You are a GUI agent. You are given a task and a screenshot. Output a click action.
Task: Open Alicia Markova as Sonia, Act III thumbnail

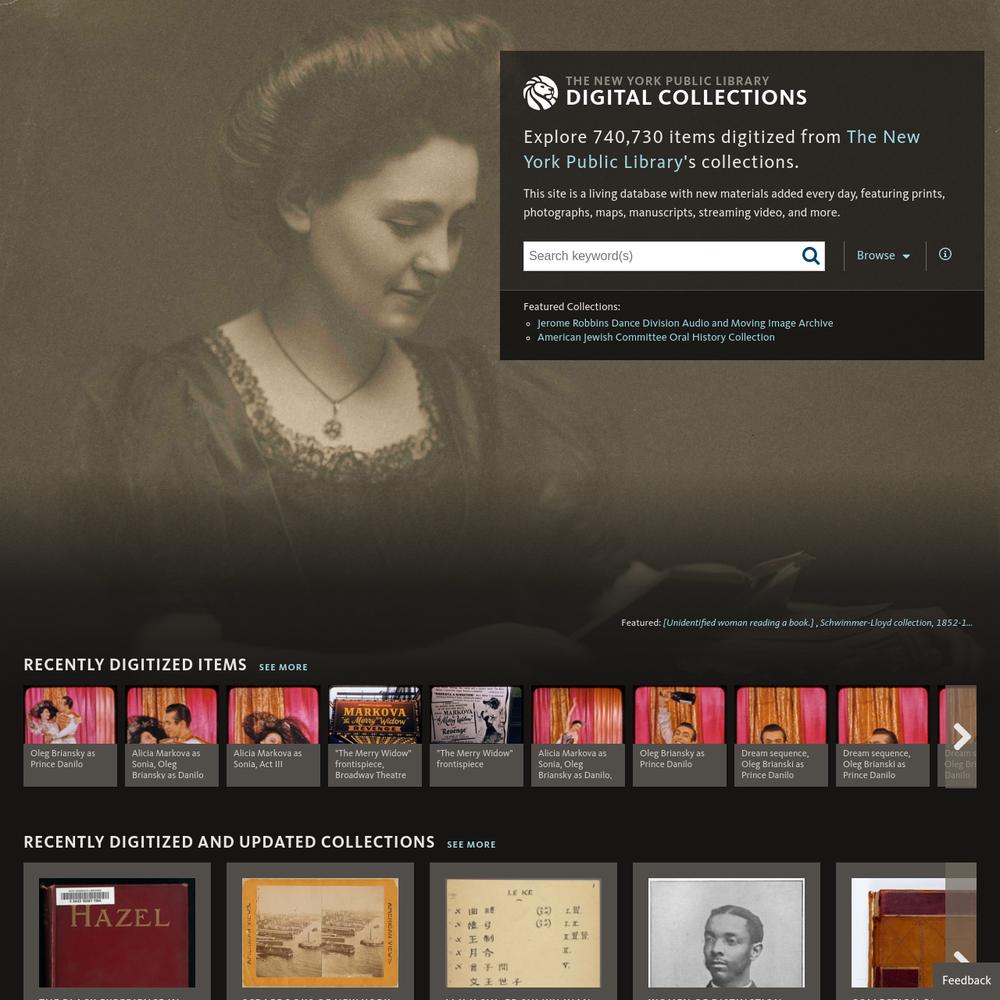(273, 736)
